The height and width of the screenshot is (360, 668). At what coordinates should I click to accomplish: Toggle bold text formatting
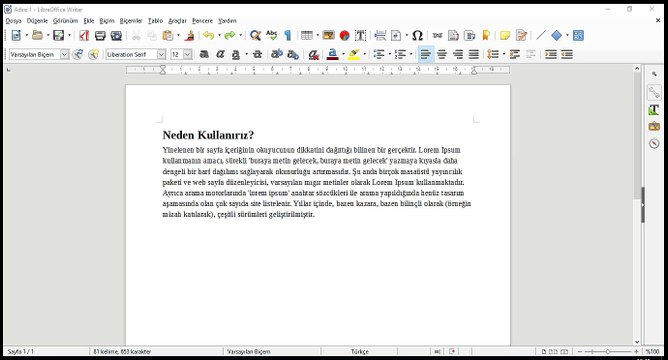tap(204, 55)
